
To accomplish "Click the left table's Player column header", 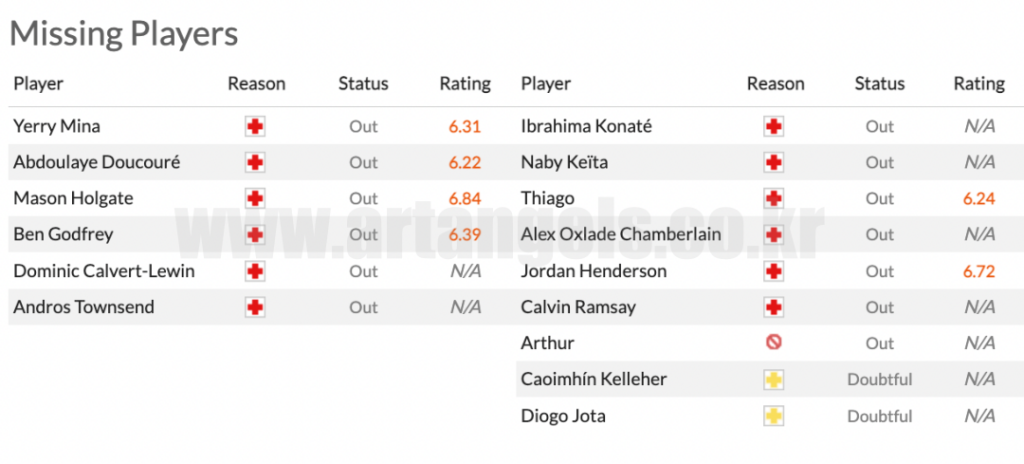I will [x=38, y=84].
